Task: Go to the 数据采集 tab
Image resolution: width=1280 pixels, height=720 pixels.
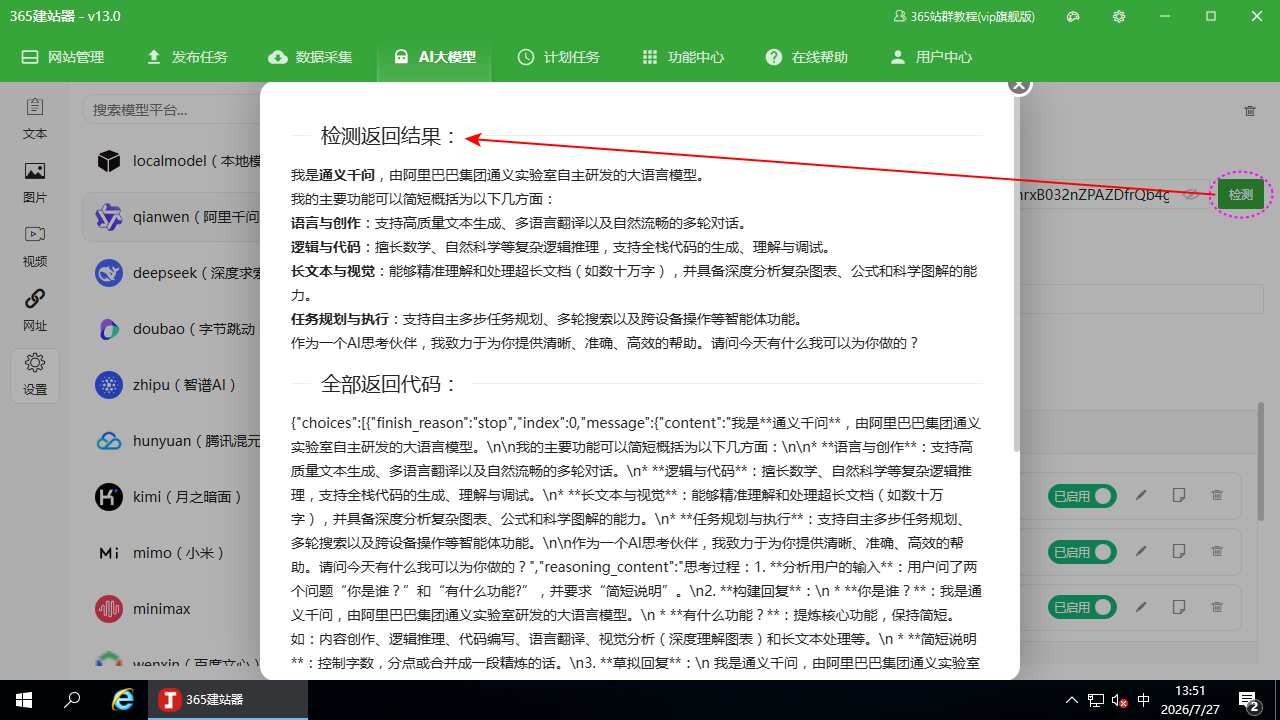Action: 311,57
